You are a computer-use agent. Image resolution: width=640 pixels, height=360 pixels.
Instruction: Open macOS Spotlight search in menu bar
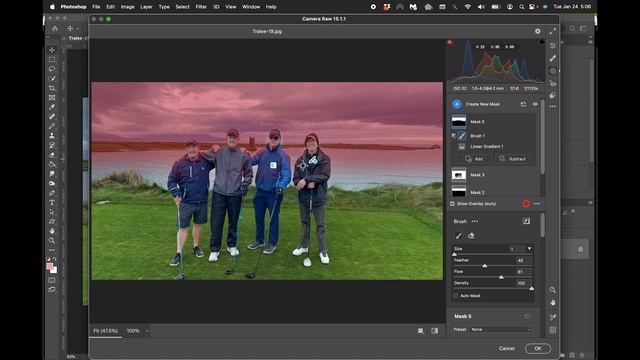(522, 7)
